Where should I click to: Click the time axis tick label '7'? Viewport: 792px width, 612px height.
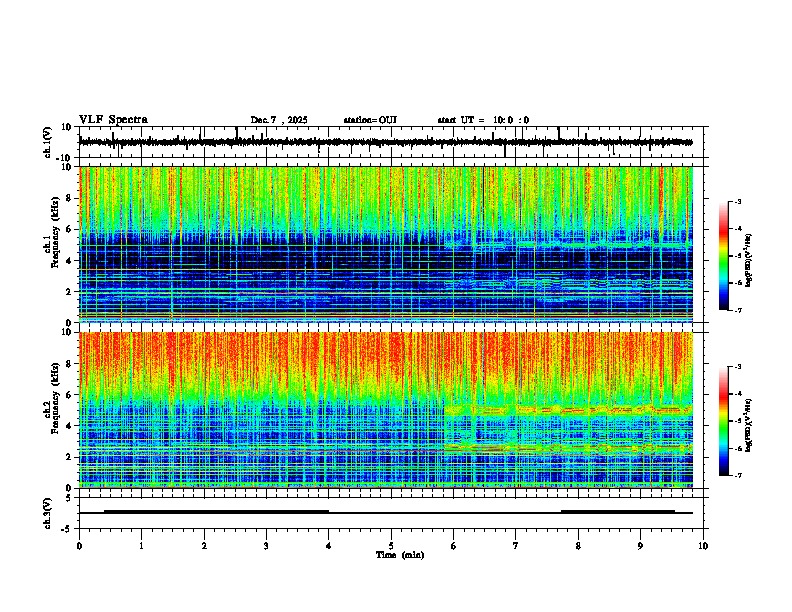516,546
